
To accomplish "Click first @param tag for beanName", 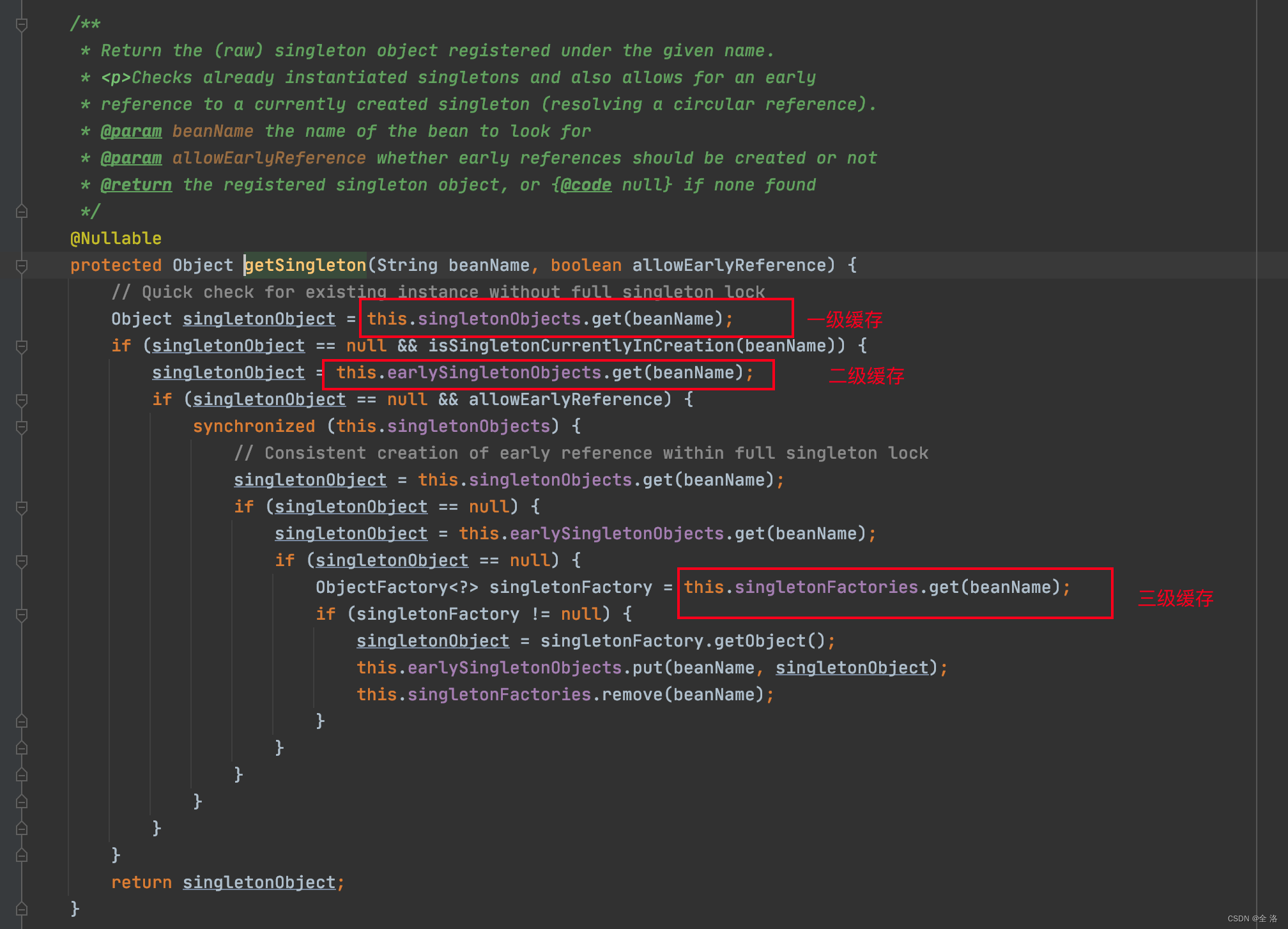I will pyautogui.click(x=131, y=131).
